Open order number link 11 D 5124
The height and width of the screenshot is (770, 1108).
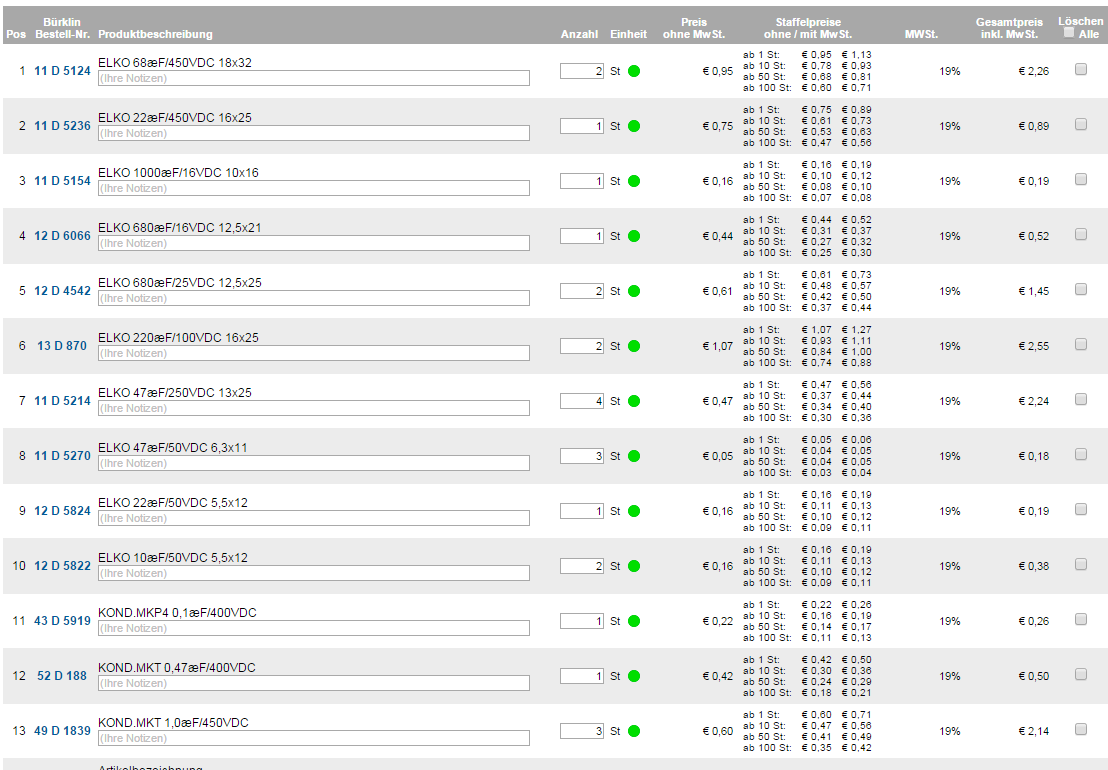62,71
